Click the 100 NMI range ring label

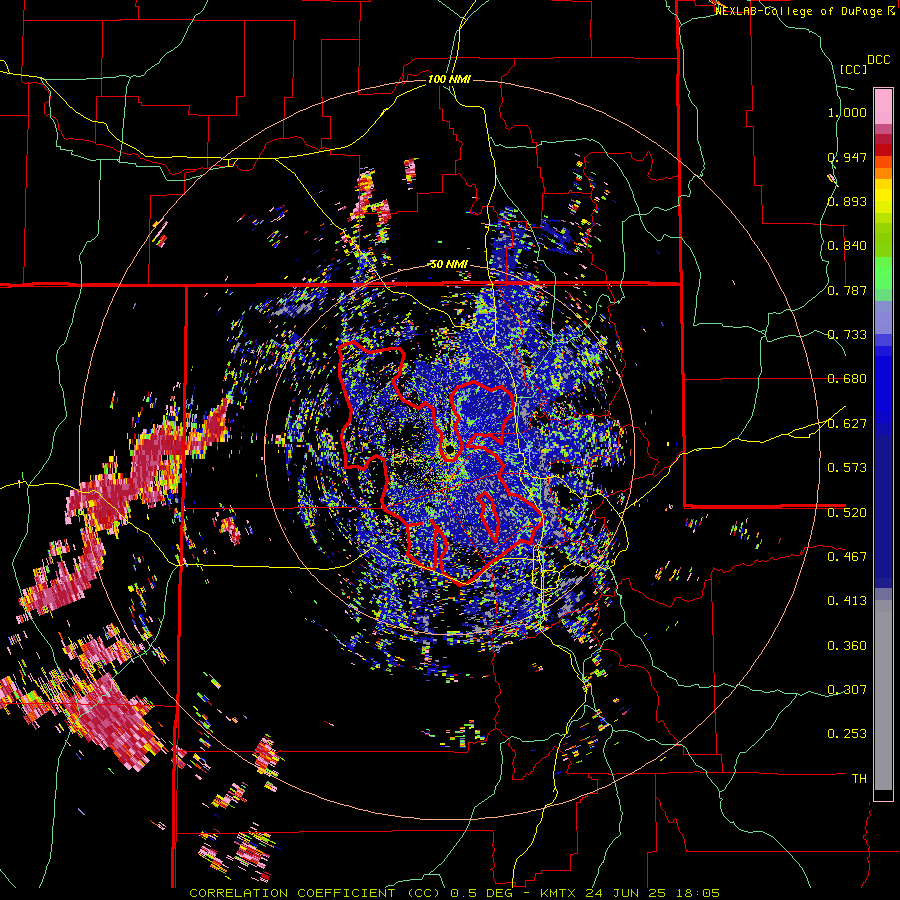449,79
